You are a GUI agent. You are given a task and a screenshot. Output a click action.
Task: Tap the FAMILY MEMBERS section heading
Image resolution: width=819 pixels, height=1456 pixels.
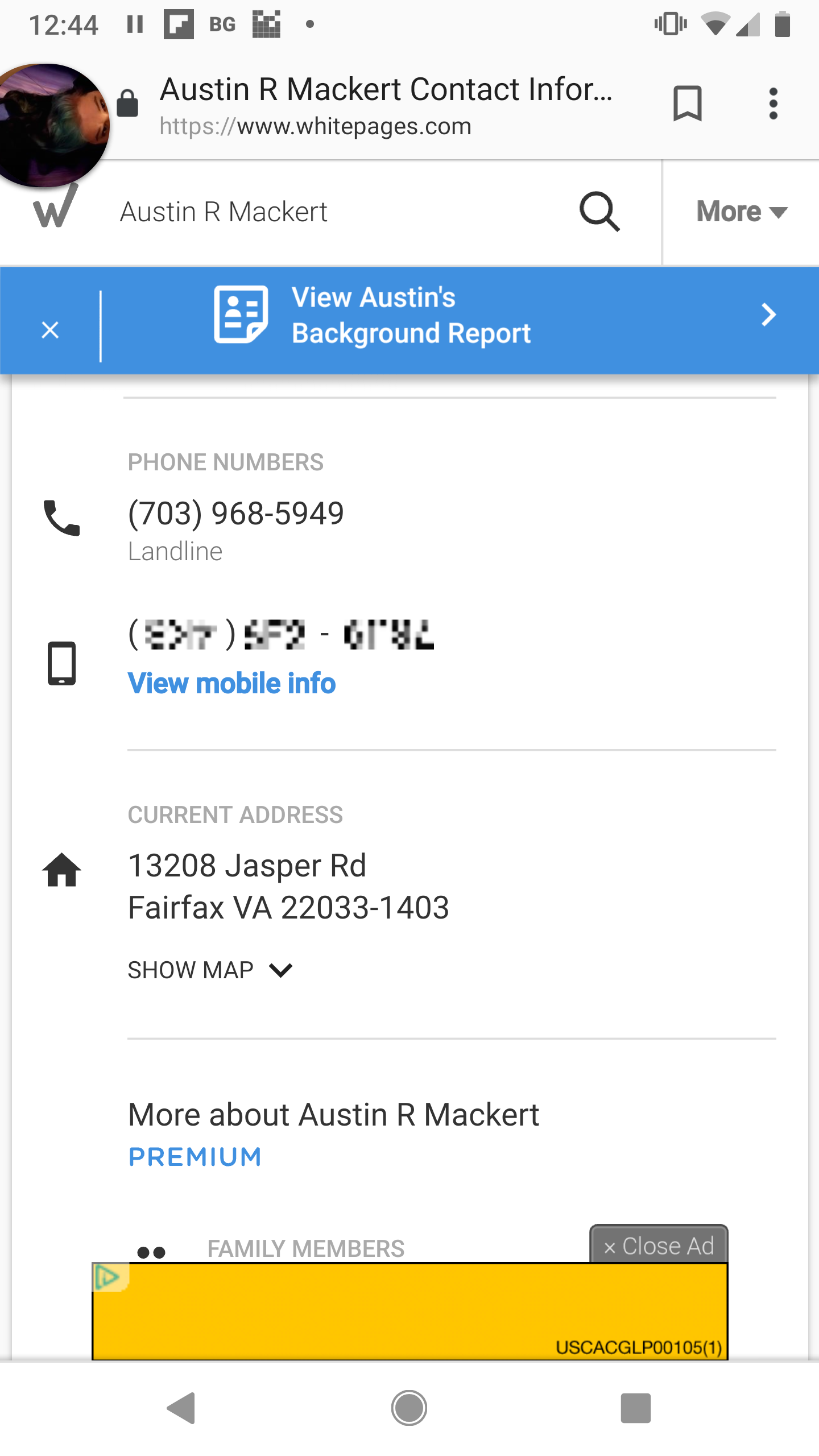[x=306, y=1249]
